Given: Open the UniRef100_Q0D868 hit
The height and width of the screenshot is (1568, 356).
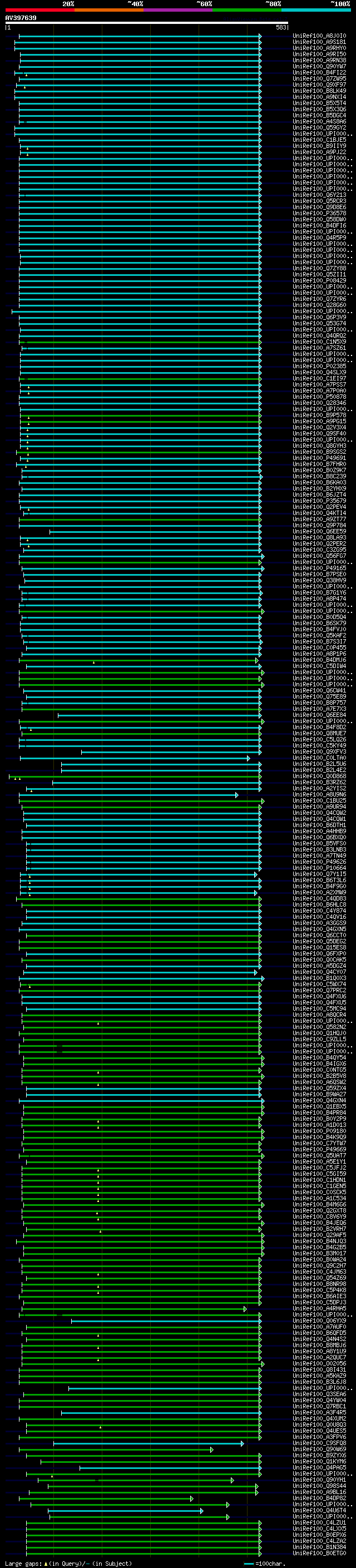Looking at the screenshot, I should [319, 776].
